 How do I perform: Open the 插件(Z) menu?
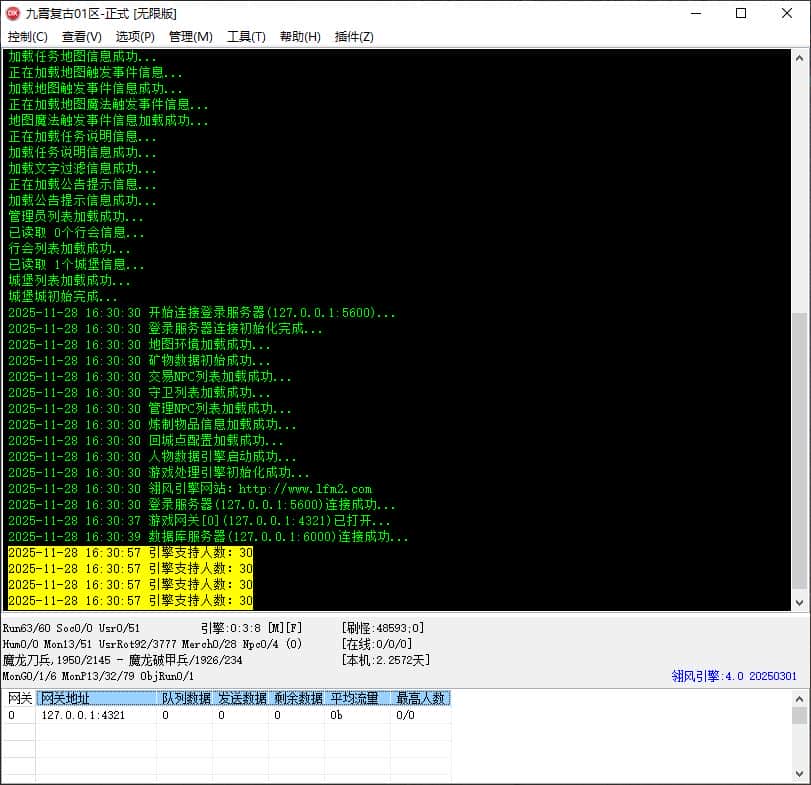pos(354,37)
